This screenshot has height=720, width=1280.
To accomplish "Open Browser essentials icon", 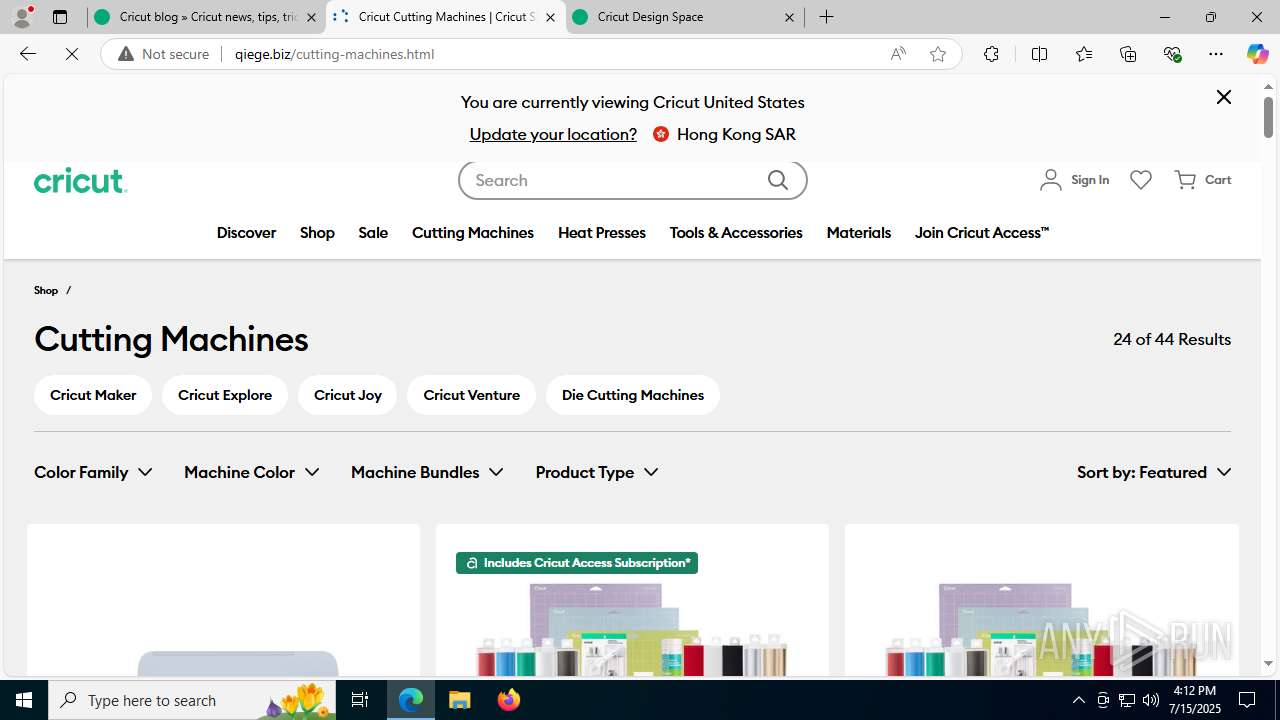I will point(1172,54).
